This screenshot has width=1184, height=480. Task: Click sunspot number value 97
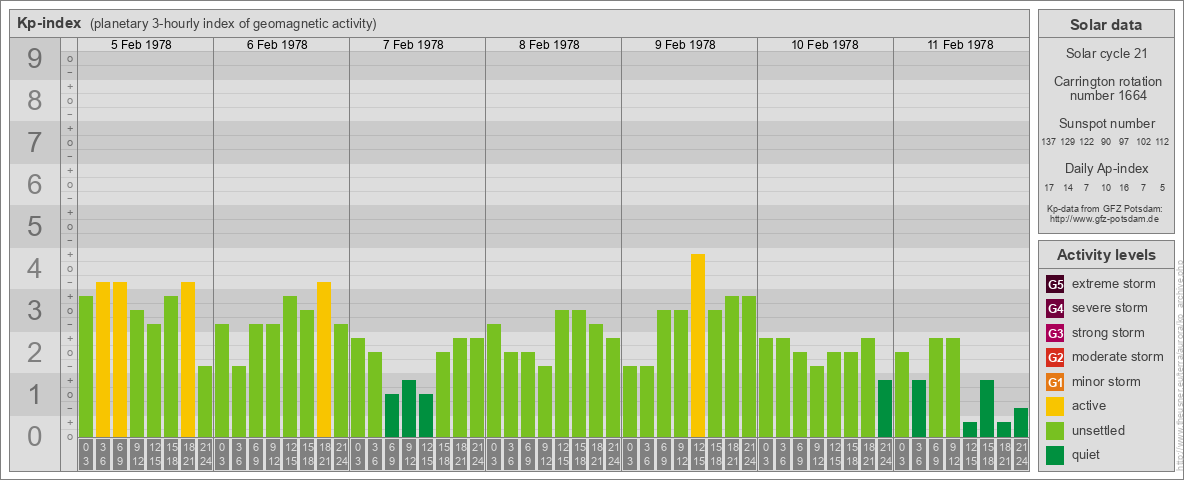pos(1124,142)
